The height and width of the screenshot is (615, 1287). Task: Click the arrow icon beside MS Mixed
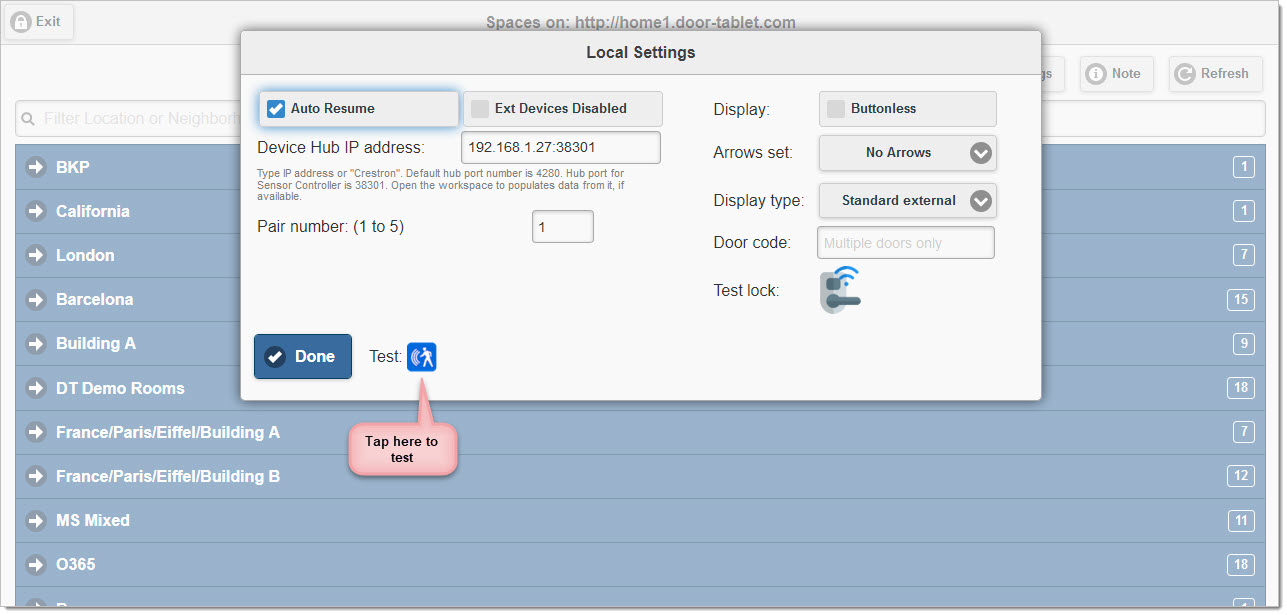point(36,520)
